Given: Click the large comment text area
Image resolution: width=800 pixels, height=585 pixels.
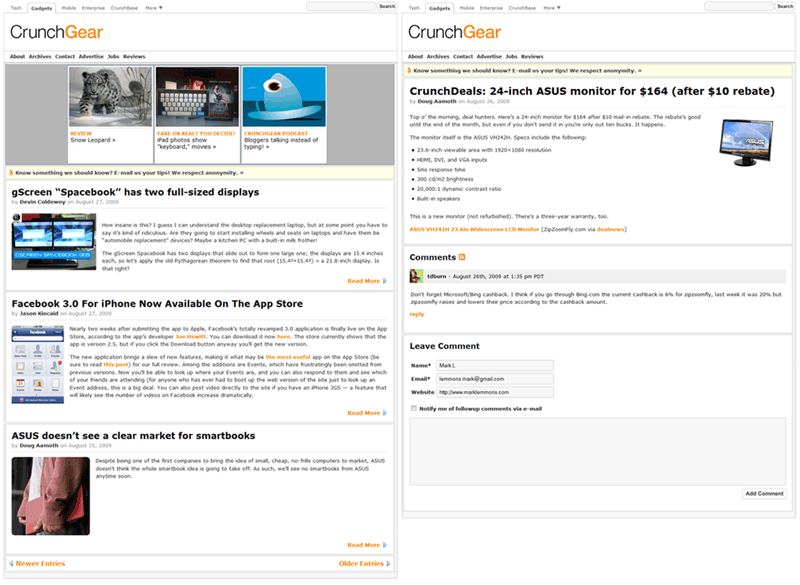Looking at the screenshot, I should point(597,451).
